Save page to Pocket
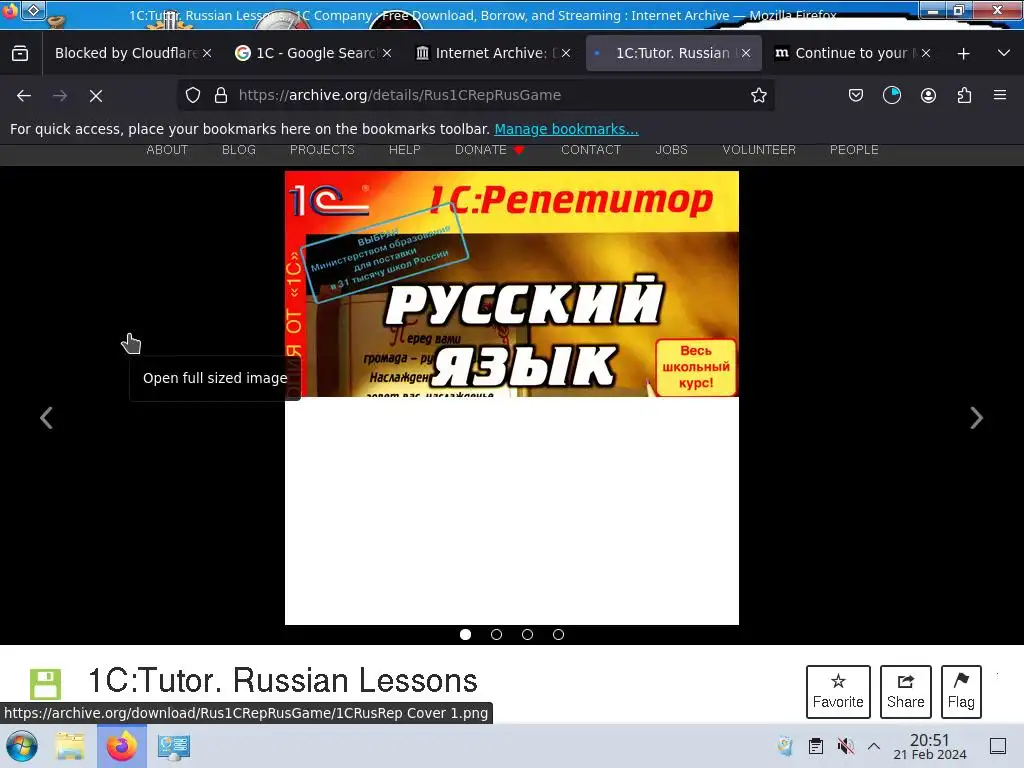The height and width of the screenshot is (768, 1024). click(856, 95)
